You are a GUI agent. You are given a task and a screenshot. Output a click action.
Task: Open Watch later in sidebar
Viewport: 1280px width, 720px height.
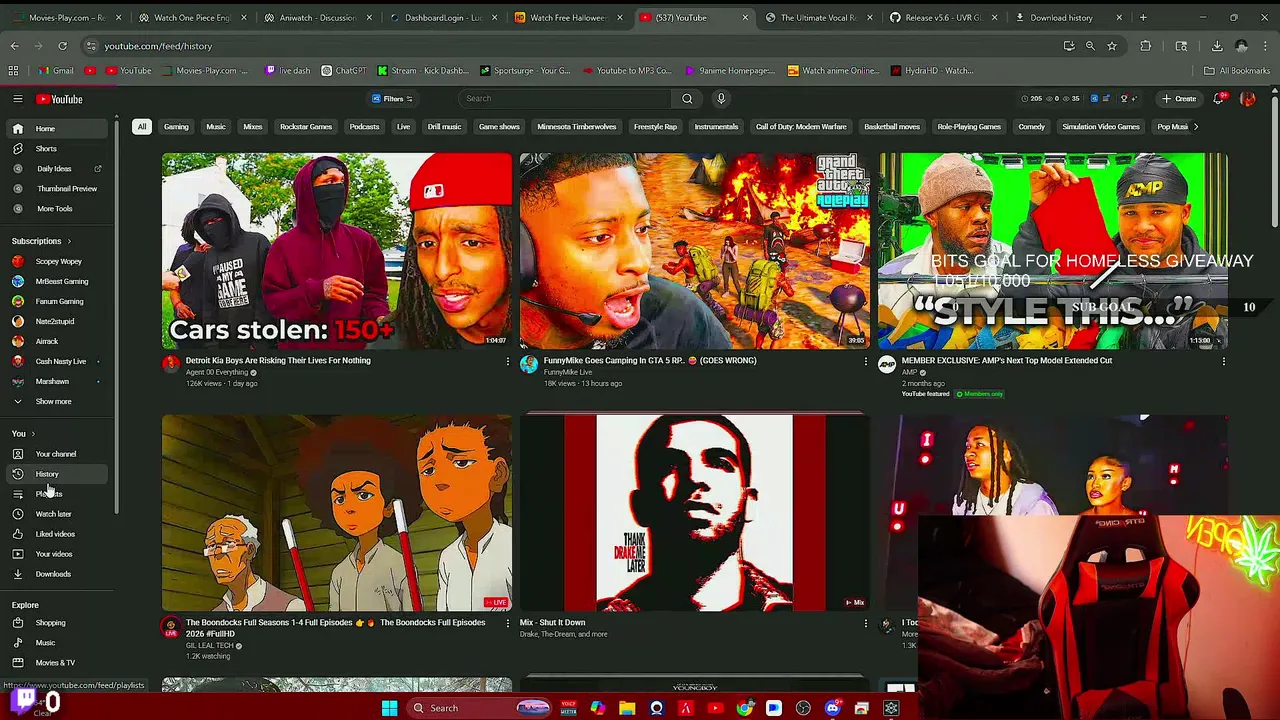(x=53, y=514)
